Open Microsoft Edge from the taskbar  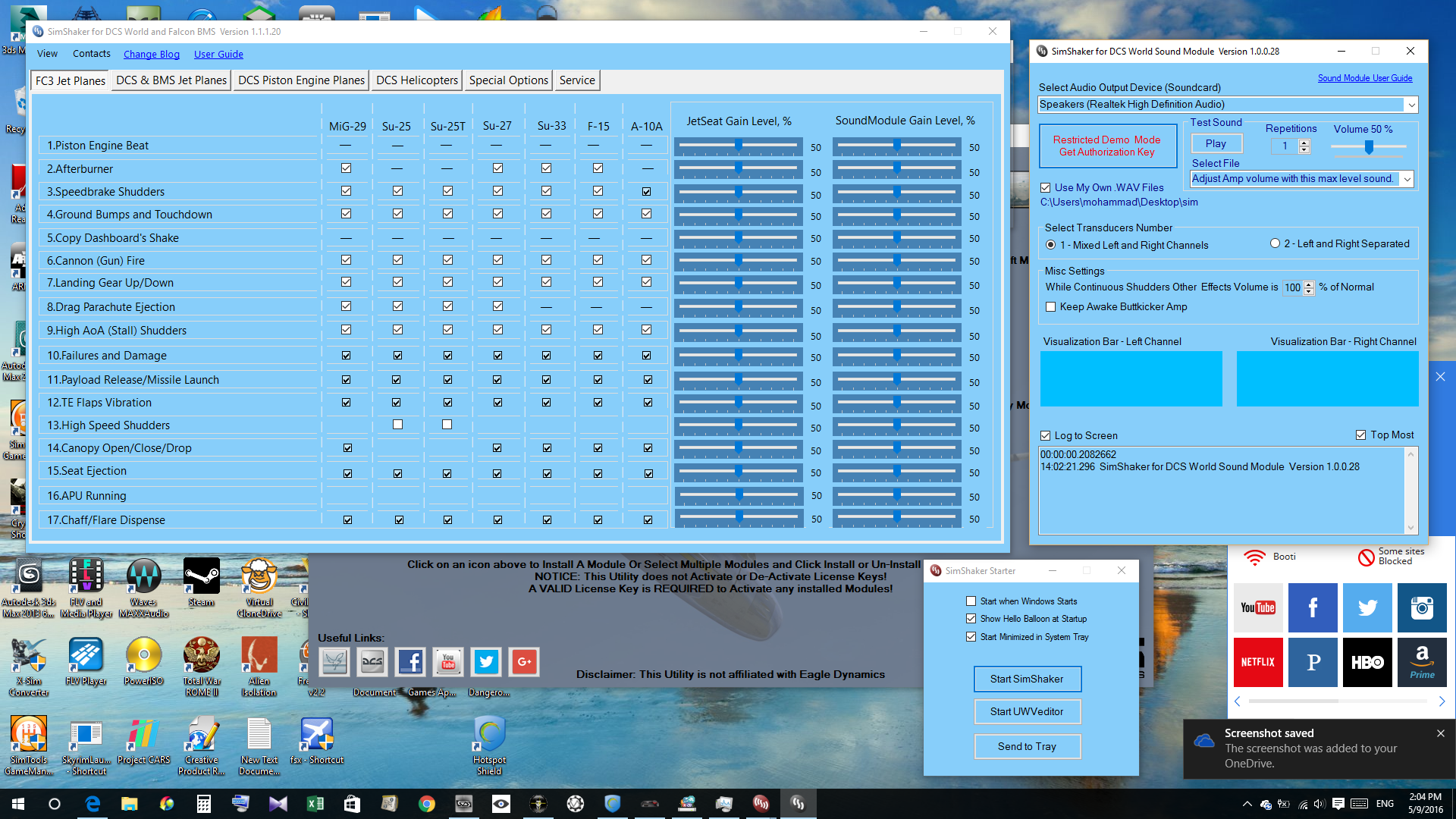pos(93,804)
